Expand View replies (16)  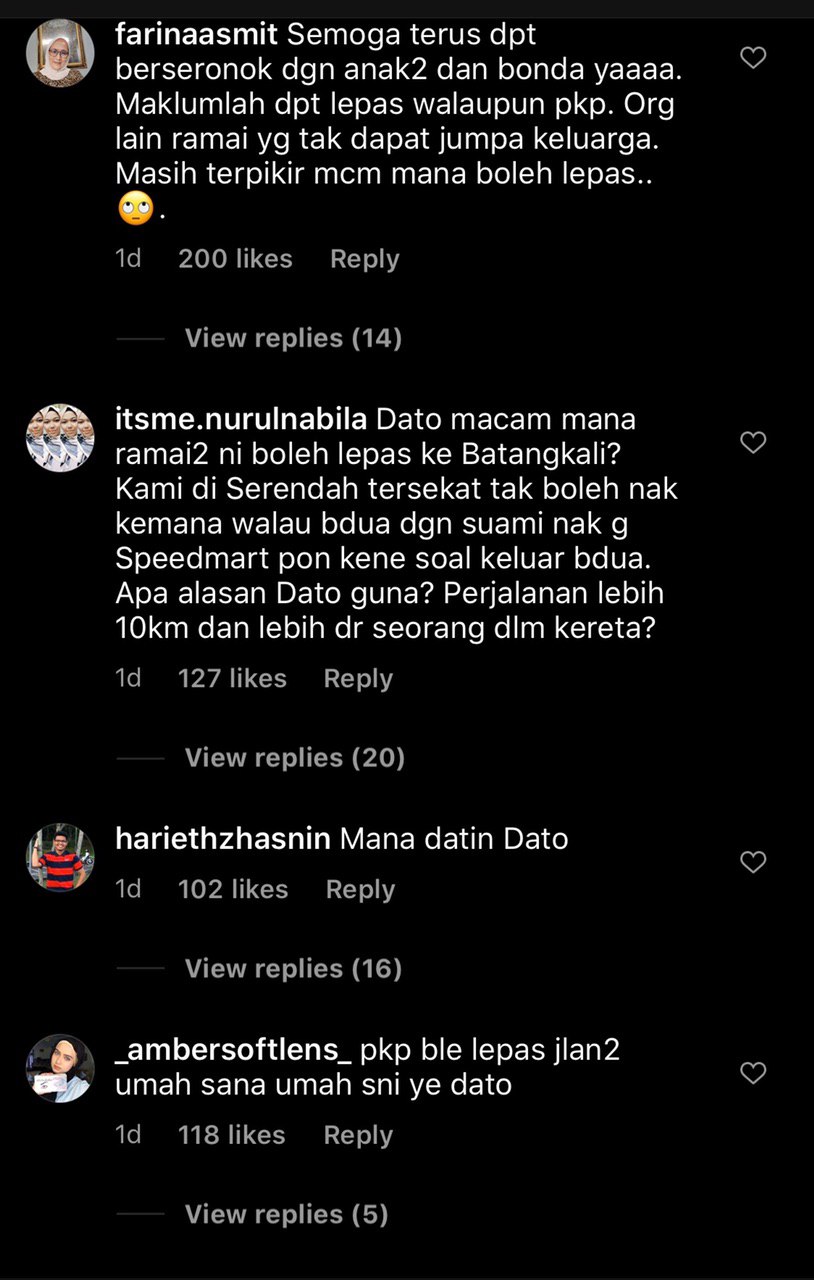point(293,968)
